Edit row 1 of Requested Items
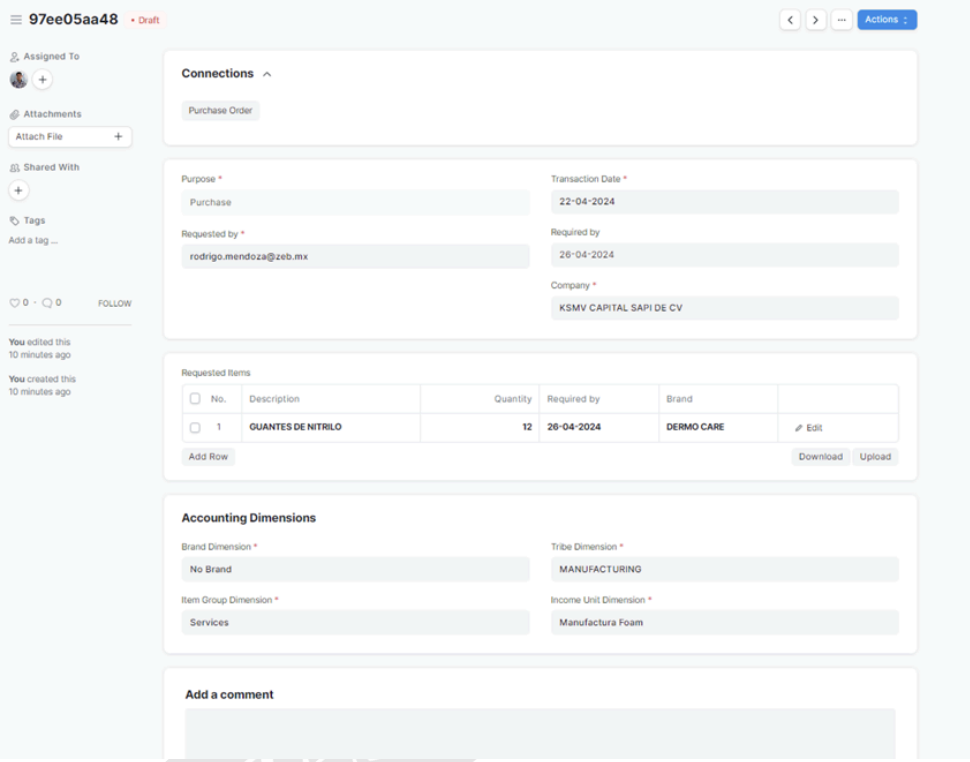 point(809,428)
